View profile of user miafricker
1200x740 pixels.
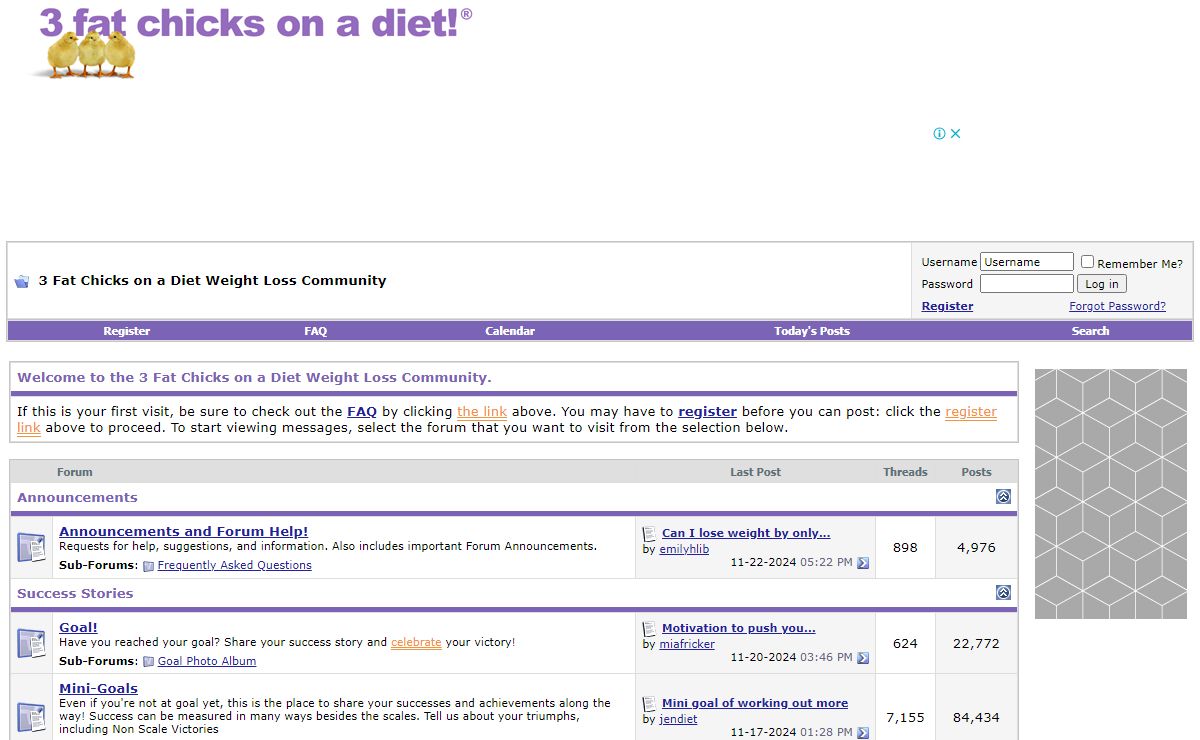click(687, 645)
